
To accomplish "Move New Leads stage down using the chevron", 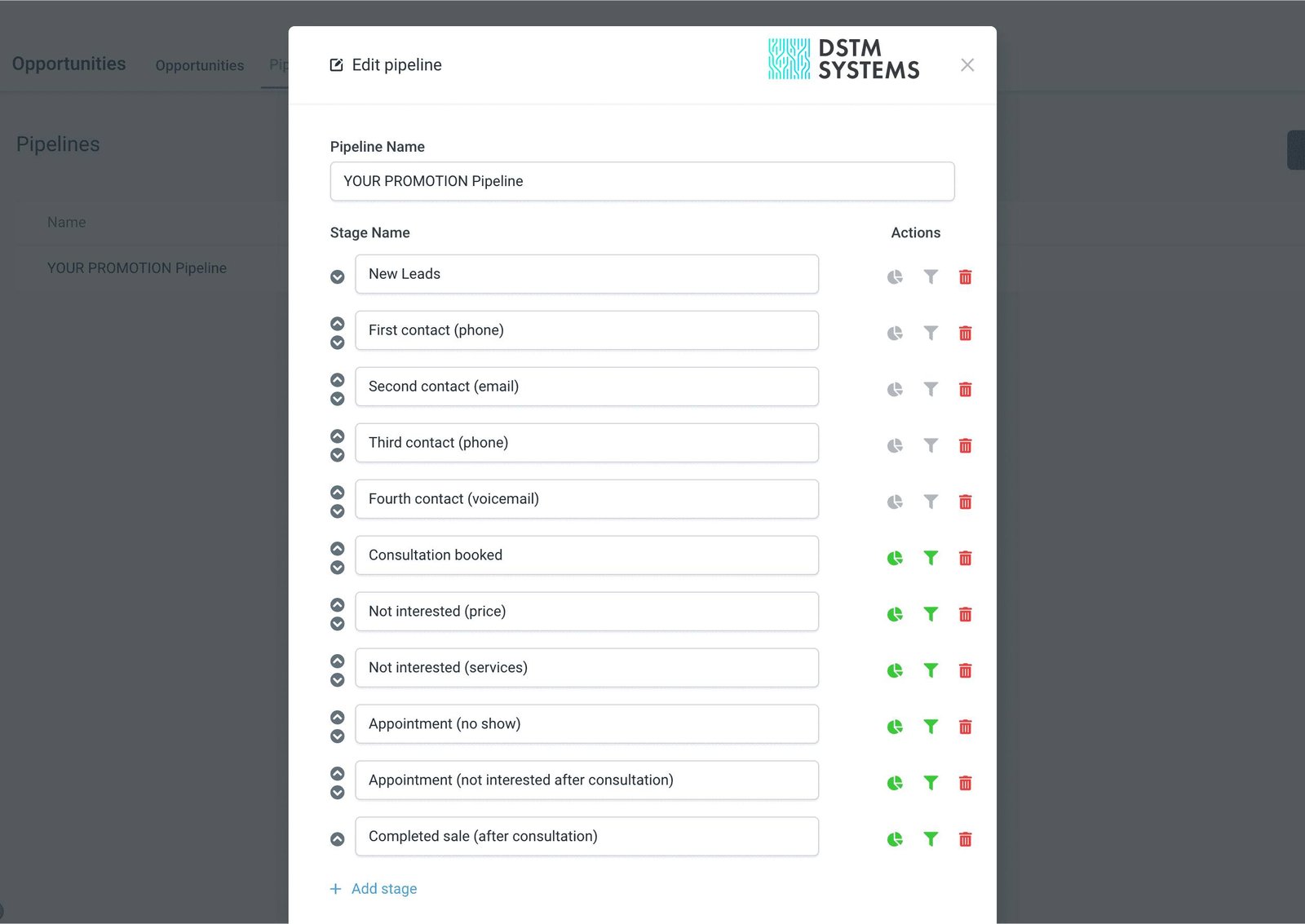I will 337,276.
